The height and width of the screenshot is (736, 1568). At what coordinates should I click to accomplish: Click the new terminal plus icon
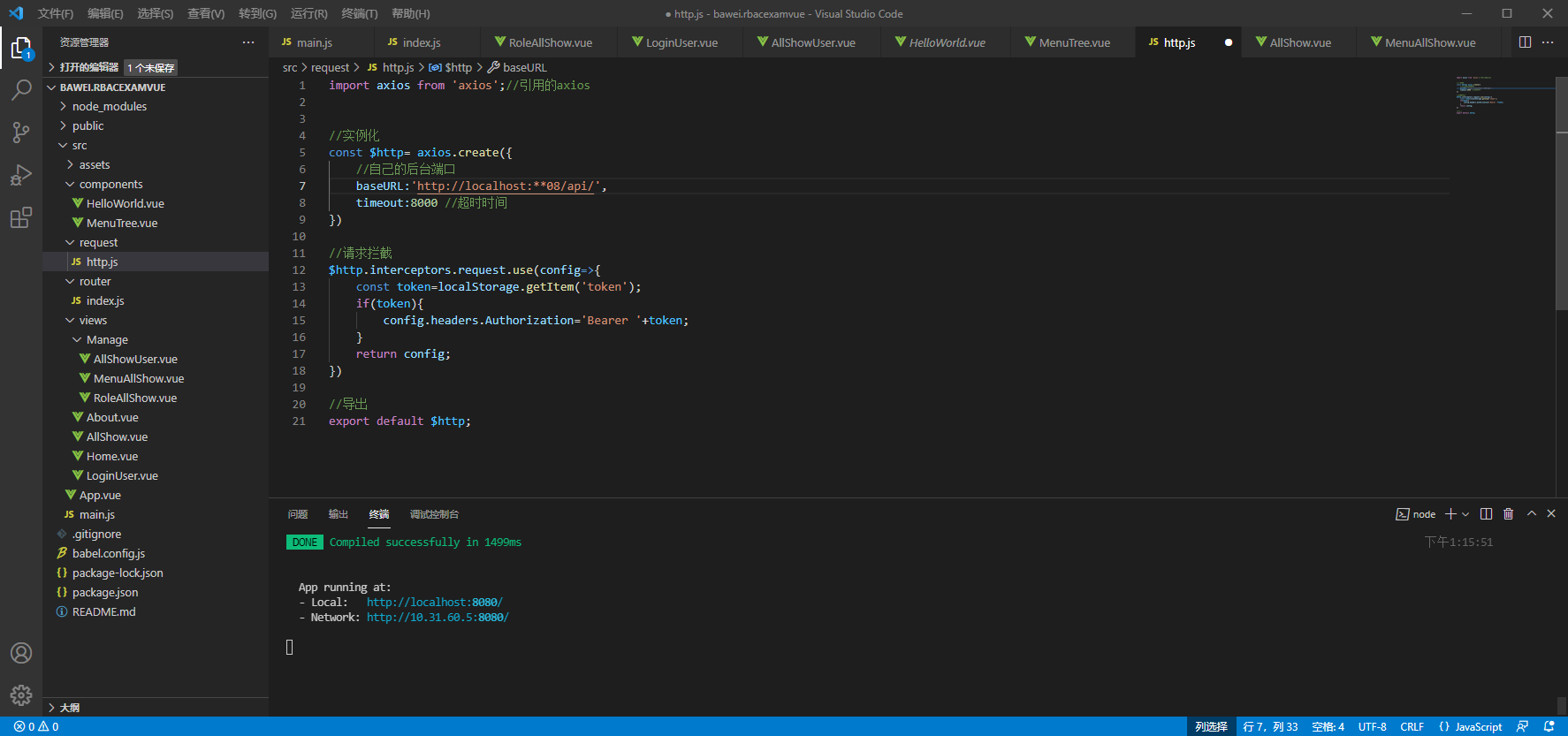coord(1450,514)
